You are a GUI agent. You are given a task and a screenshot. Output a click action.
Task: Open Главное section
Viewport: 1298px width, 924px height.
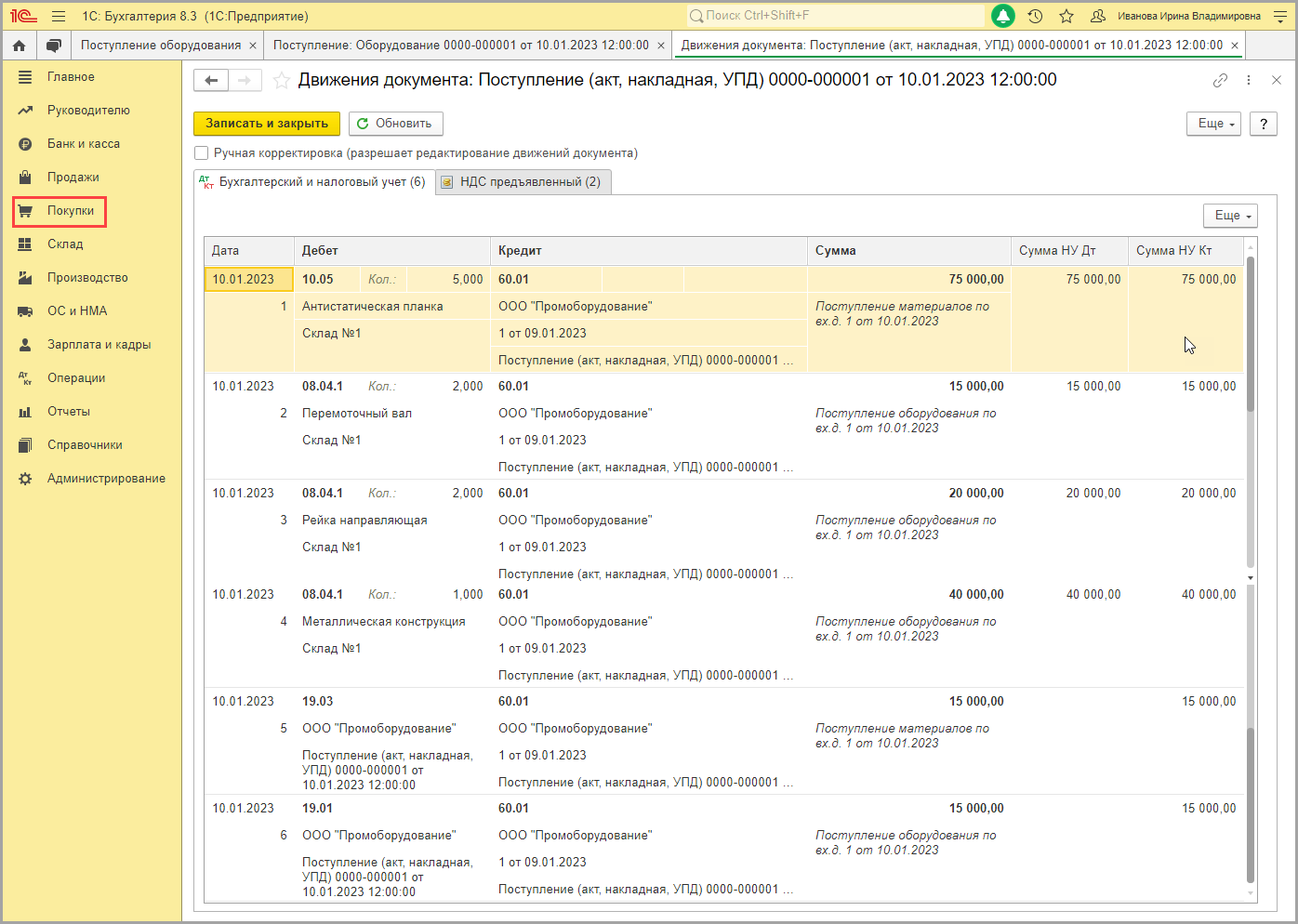(71, 77)
